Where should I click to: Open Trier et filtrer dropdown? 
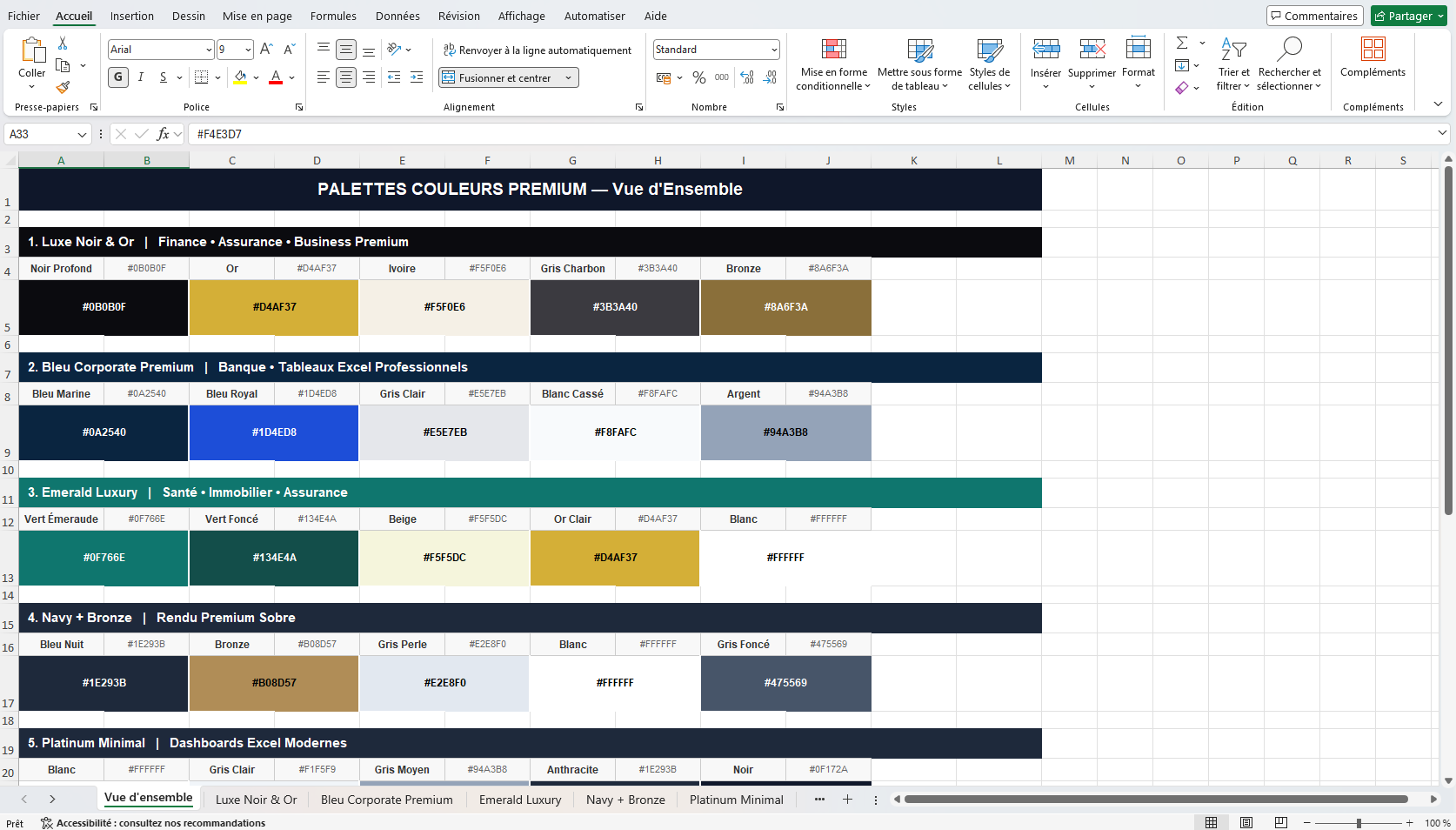click(1233, 64)
